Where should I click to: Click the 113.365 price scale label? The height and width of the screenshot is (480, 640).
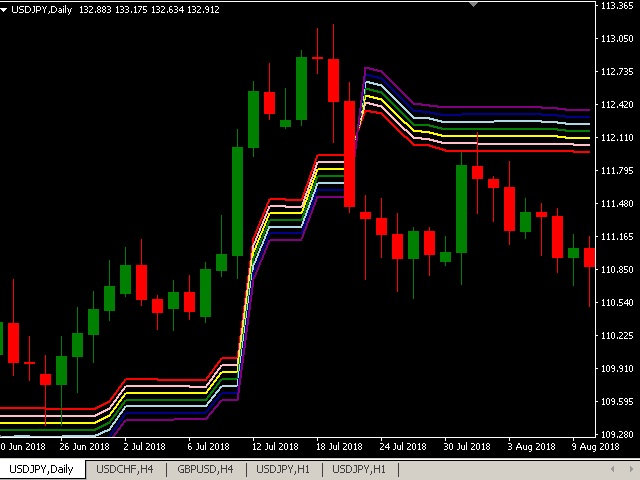click(x=617, y=5)
